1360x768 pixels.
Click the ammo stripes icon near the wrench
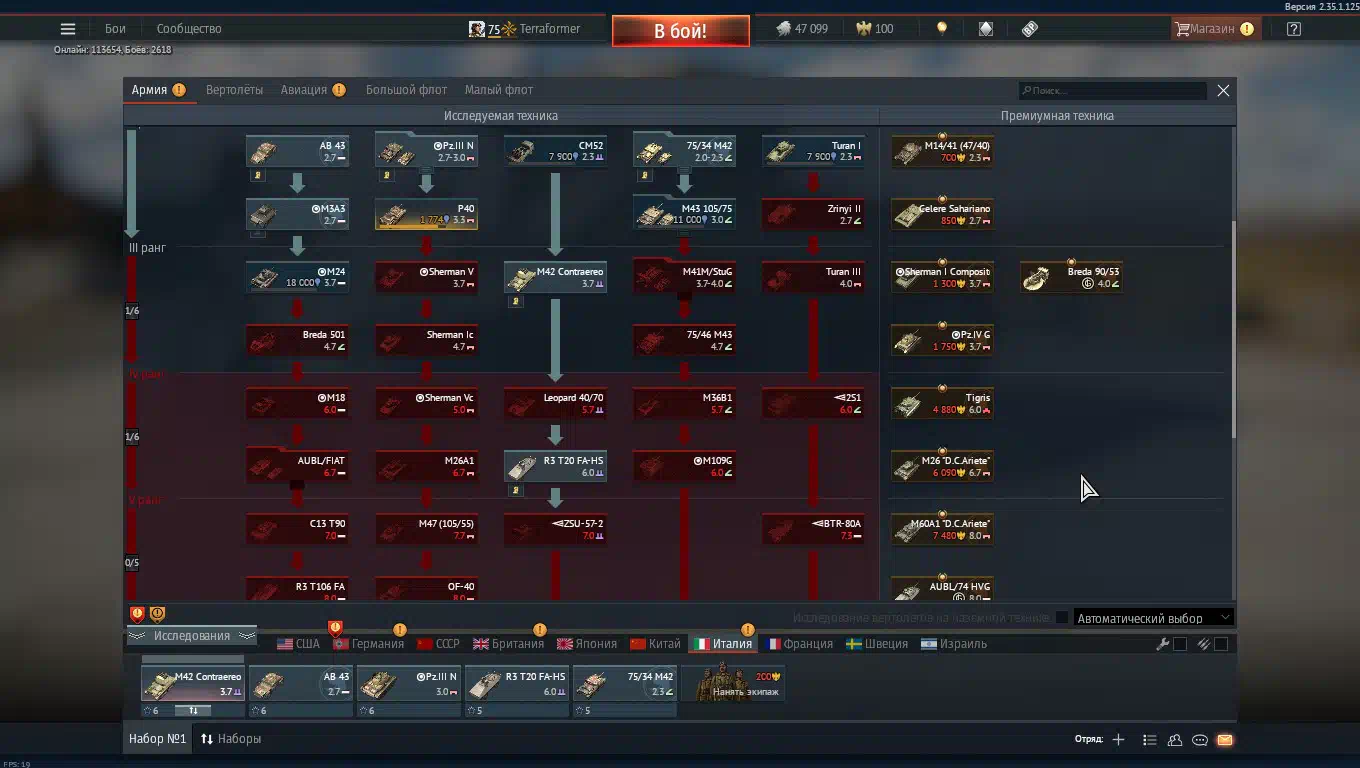point(1205,644)
